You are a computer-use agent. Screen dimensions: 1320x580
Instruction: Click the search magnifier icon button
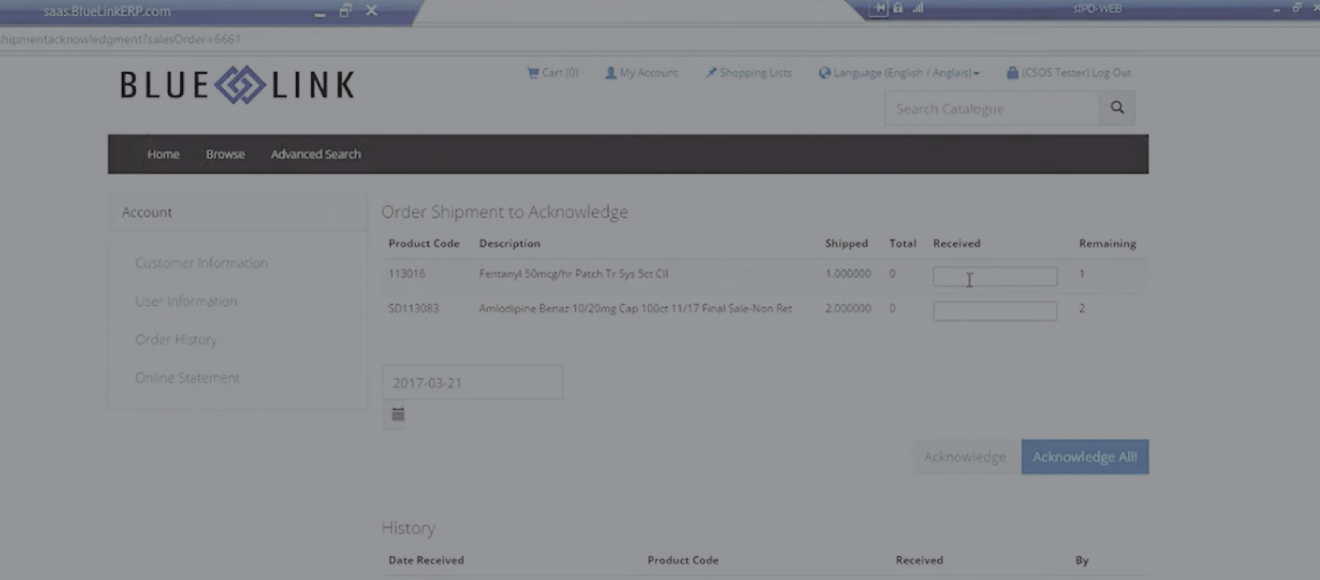1117,108
